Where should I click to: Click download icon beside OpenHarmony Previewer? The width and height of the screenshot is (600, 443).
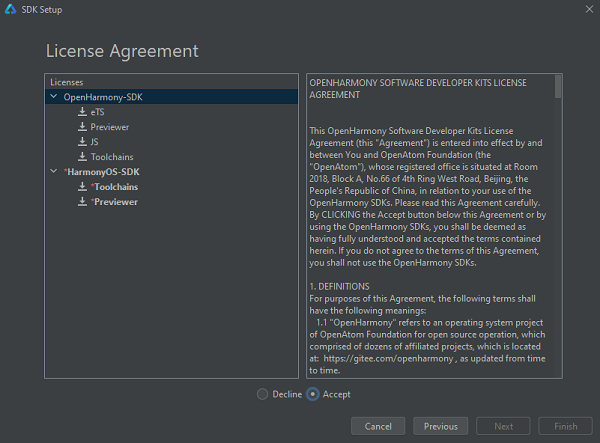82,127
